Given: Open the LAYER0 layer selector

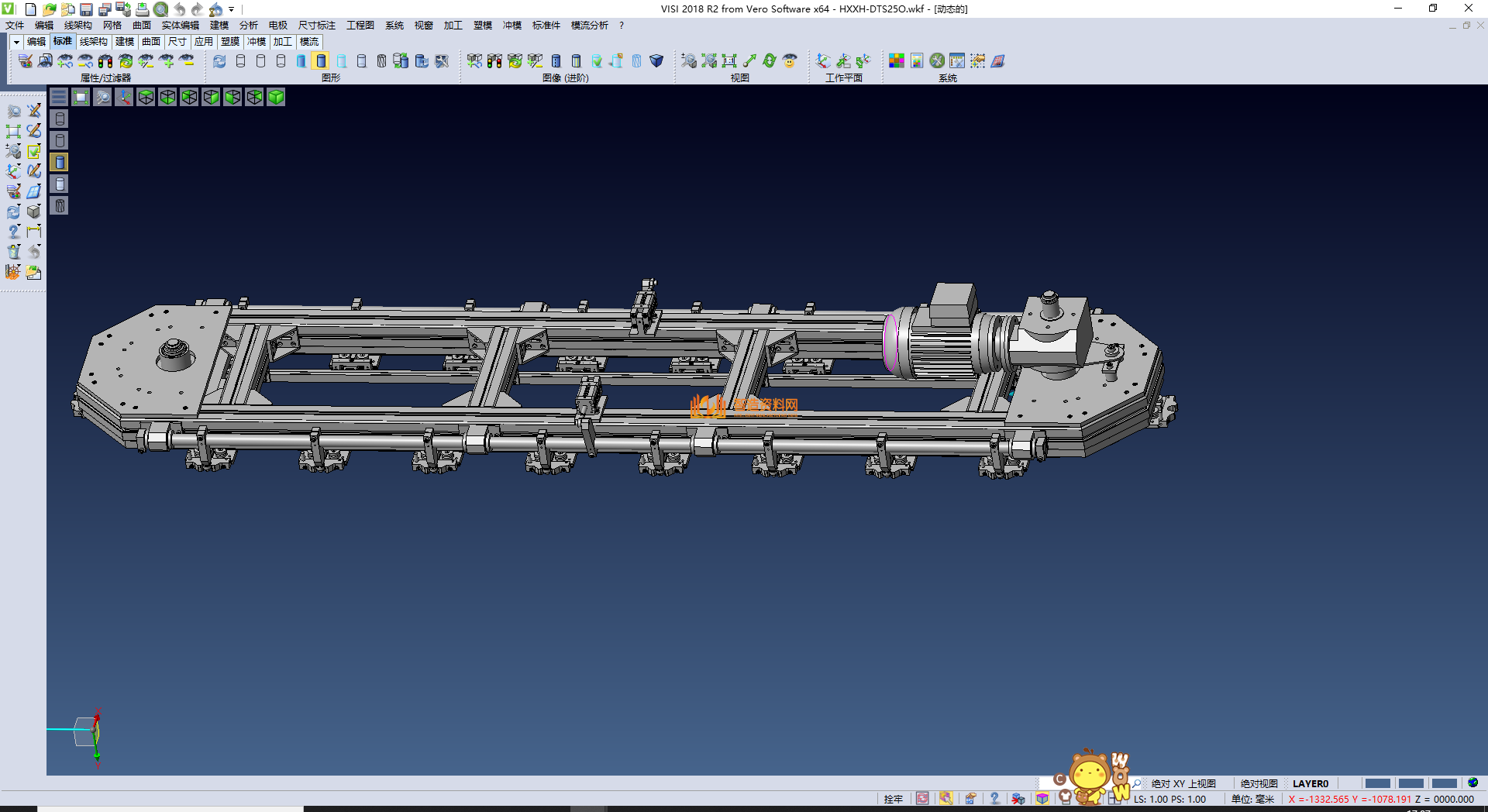Looking at the screenshot, I should pyautogui.click(x=1310, y=783).
